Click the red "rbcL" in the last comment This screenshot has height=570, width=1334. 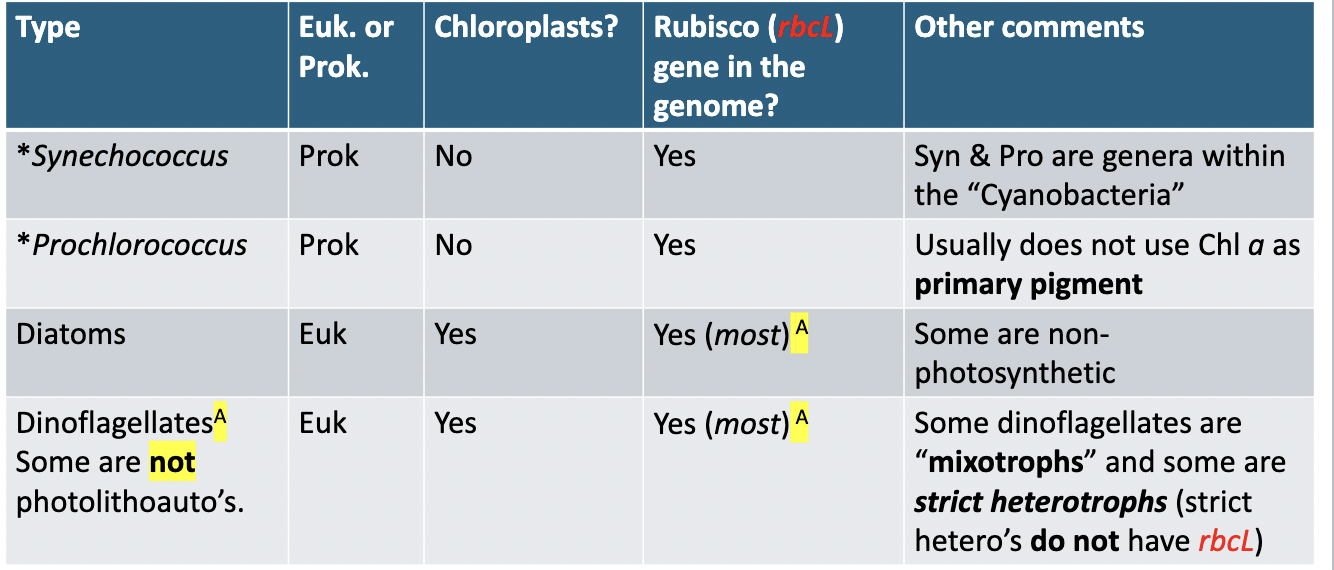[x=1226, y=541]
